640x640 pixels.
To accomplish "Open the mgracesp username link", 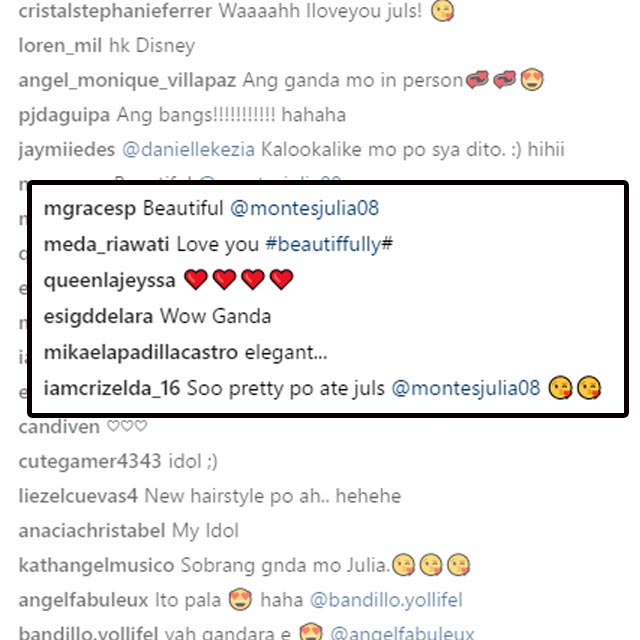I will (x=90, y=209).
